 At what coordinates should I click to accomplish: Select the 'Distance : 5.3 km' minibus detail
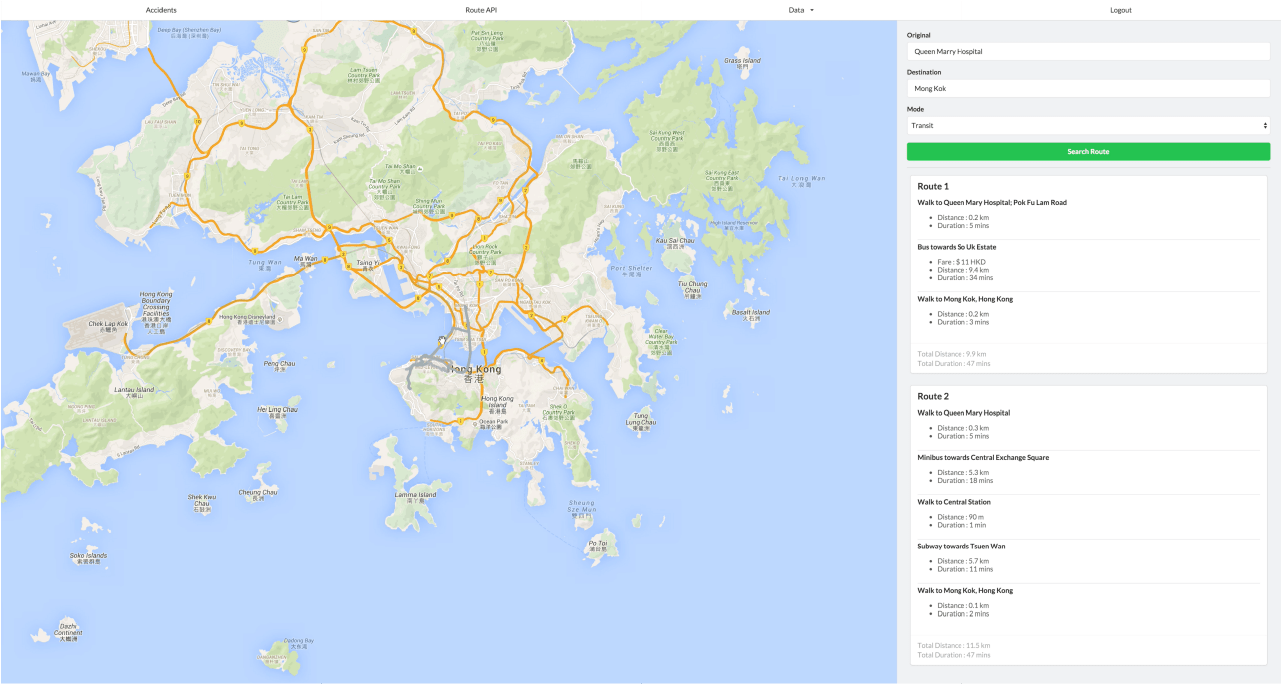pyautogui.click(x=963, y=472)
